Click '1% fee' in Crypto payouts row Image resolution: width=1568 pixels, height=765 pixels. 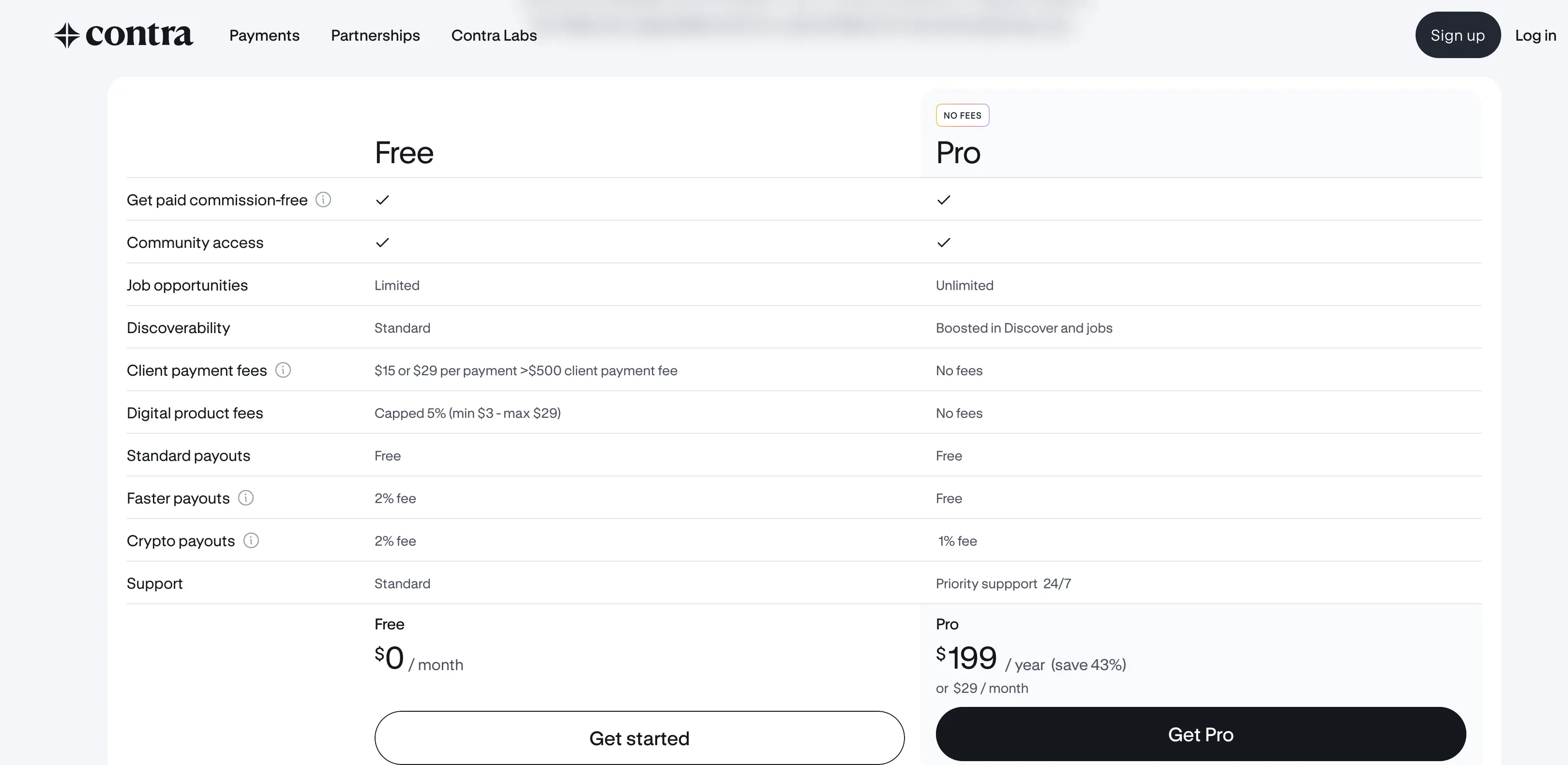click(x=957, y=541)
